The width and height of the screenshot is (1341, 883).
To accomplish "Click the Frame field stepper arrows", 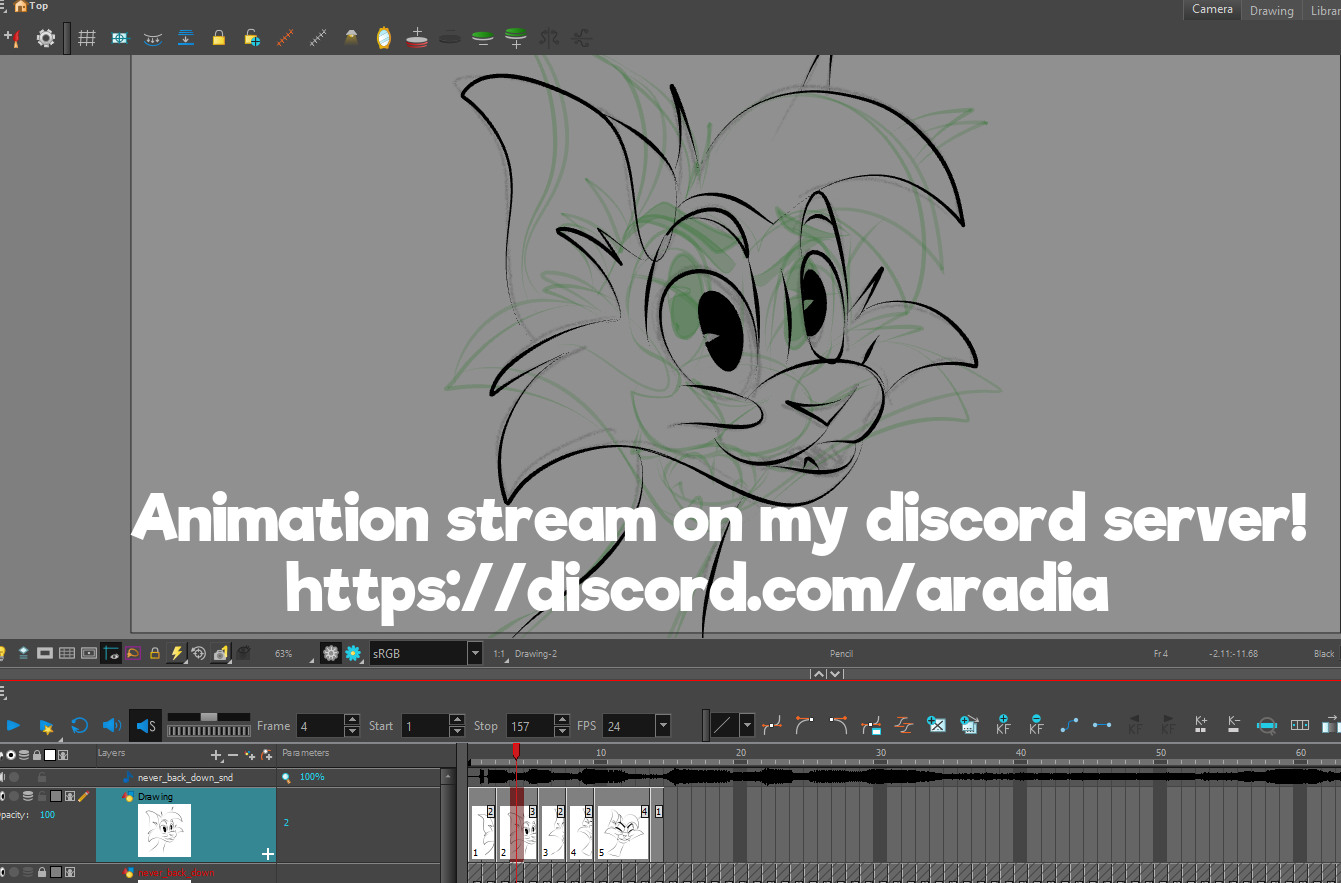I will pyautogui.click(x=352, y=726).
